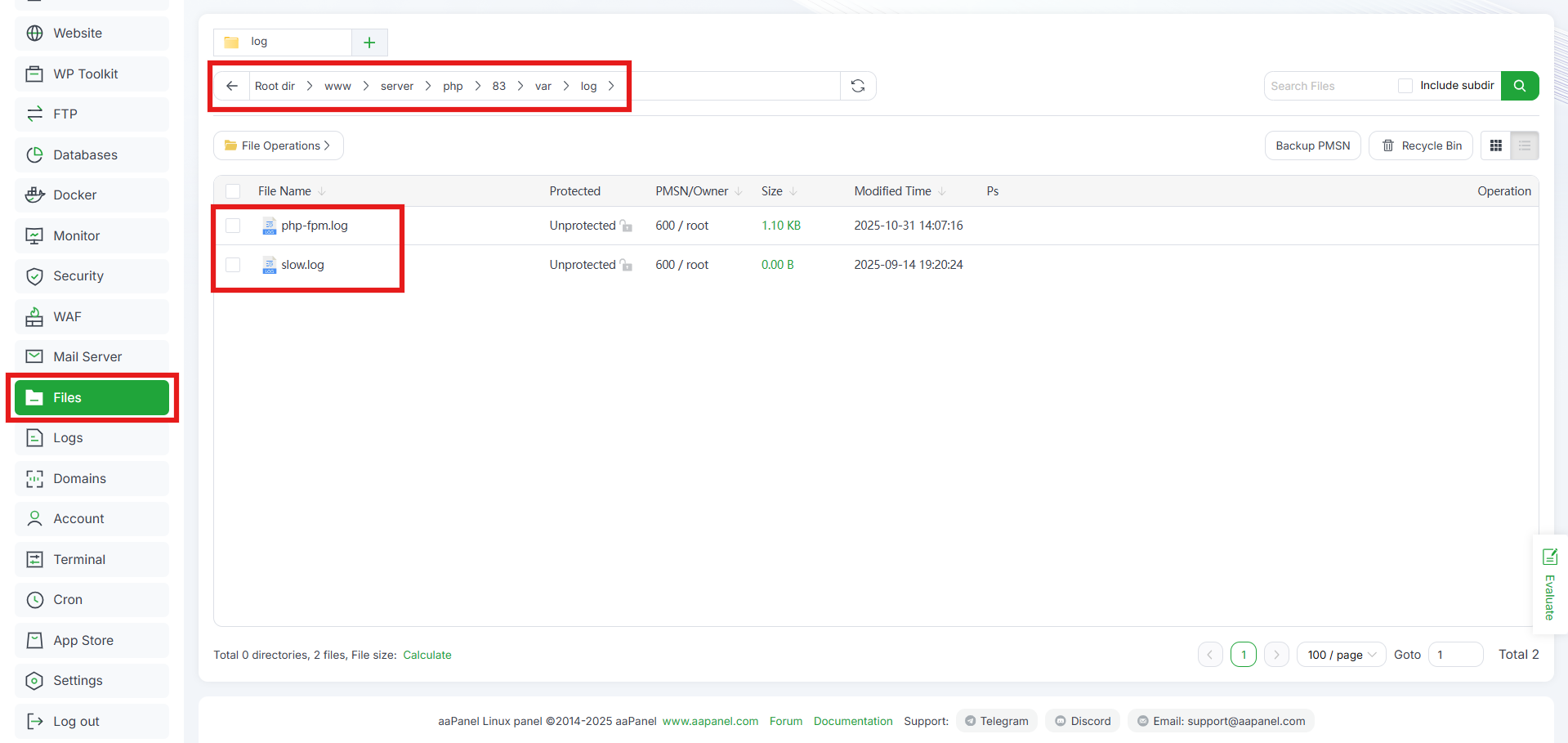Navigate to 83 breadcrumb folder

click(x=498, y=86)
